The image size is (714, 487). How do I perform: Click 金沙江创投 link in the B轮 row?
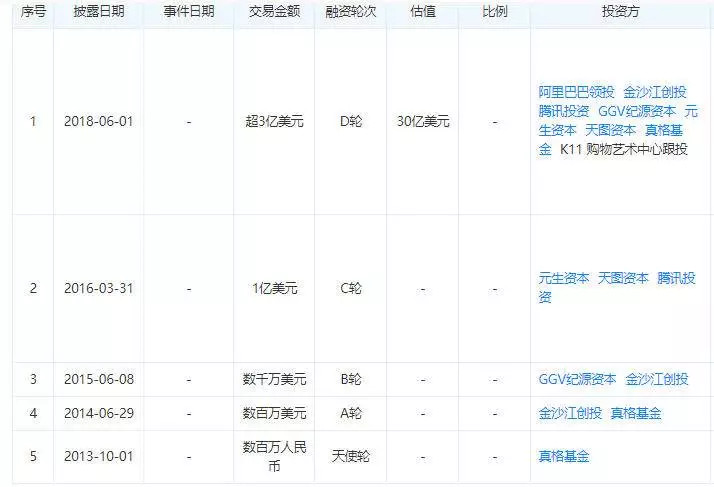[657, 379]
